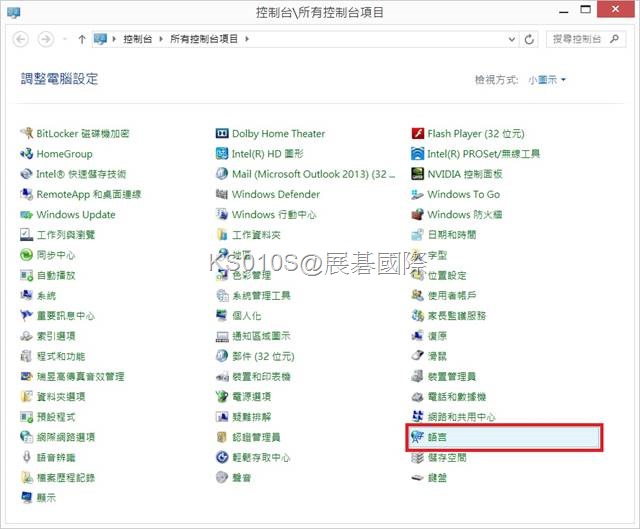Open the 同步中心 green sync icon
640x529 pixels.
click(27, 255)
